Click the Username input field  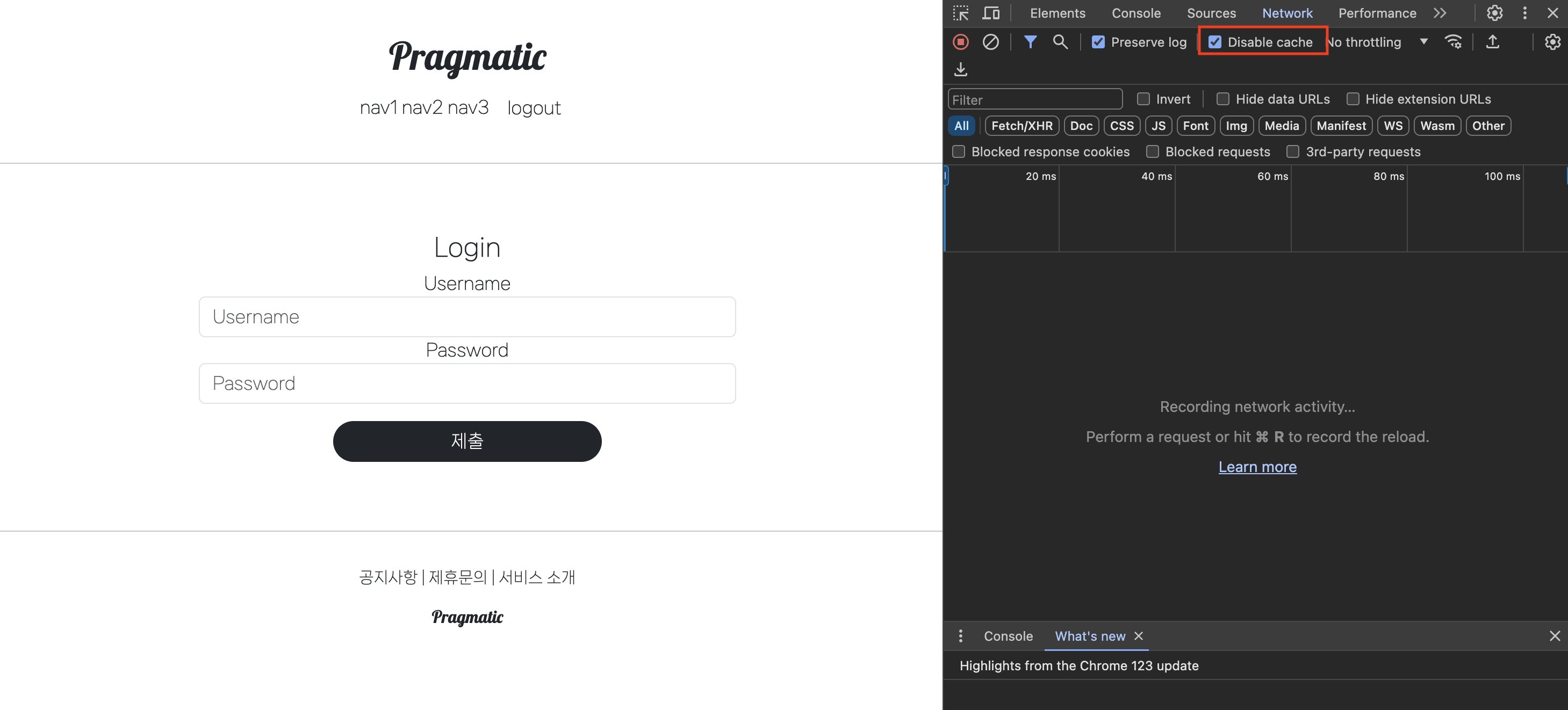click(467, 317)
